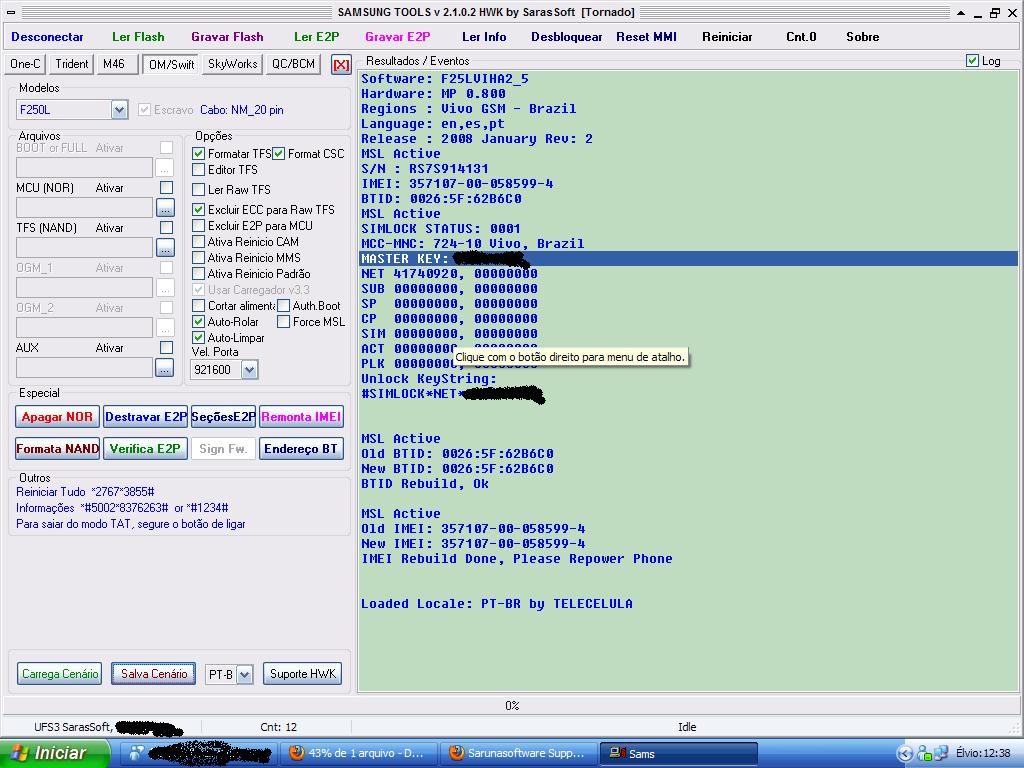The height and width of the screenshot is (768, 1024).
Task: Enable the Cortar aliment checkbox
Action: pos(199,306)
